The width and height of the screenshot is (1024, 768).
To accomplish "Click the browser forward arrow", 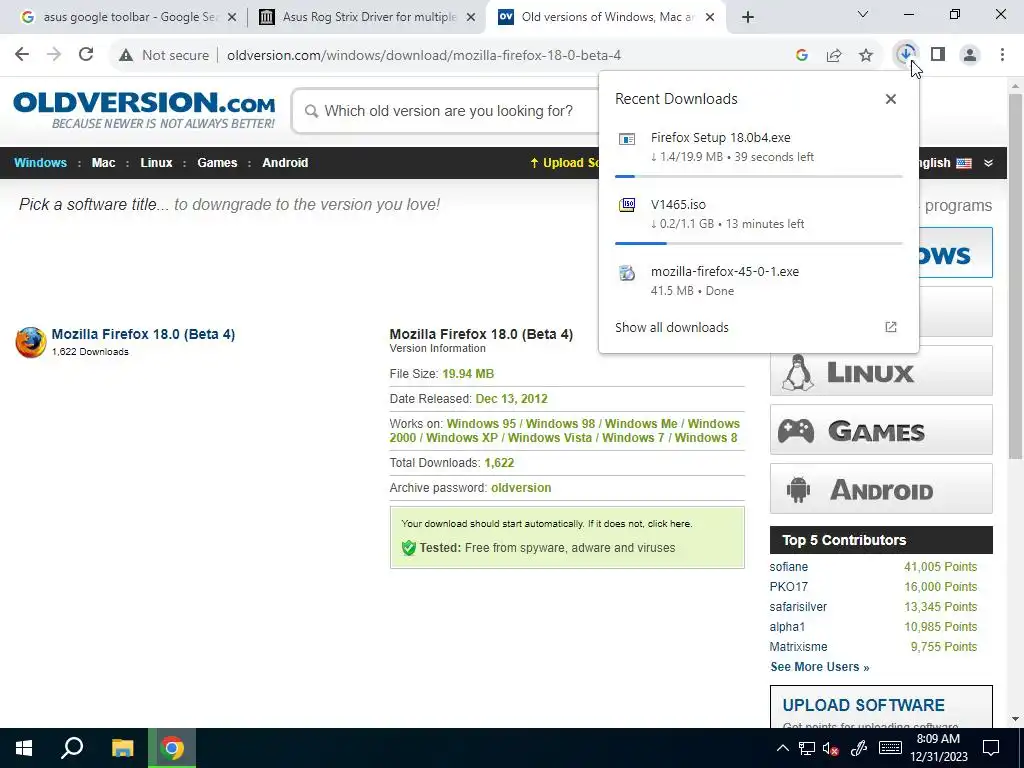I will [54, 55].
